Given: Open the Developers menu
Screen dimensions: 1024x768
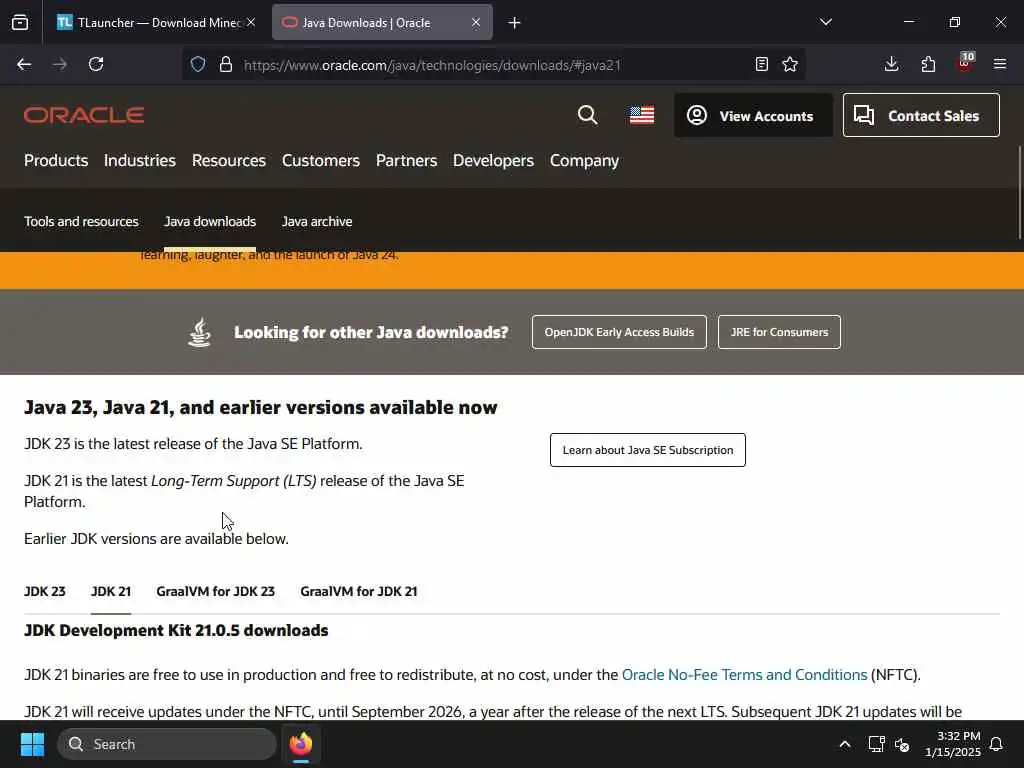Looking at the screenshot, I should coord(493,161).
